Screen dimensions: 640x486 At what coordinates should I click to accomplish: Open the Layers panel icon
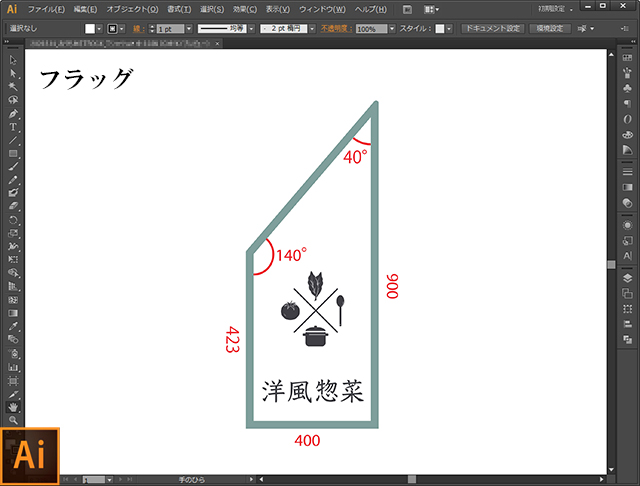pos(627,278)
